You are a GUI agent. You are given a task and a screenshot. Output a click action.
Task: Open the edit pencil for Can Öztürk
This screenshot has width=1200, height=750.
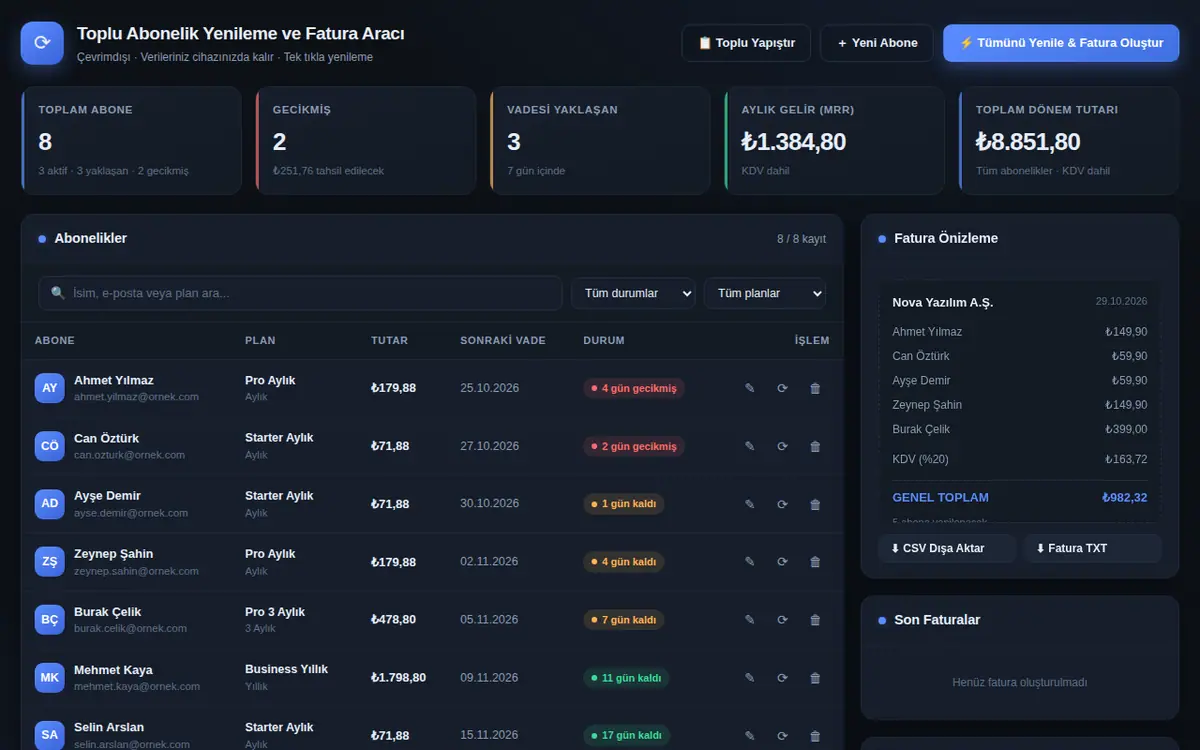click(750, 446)
